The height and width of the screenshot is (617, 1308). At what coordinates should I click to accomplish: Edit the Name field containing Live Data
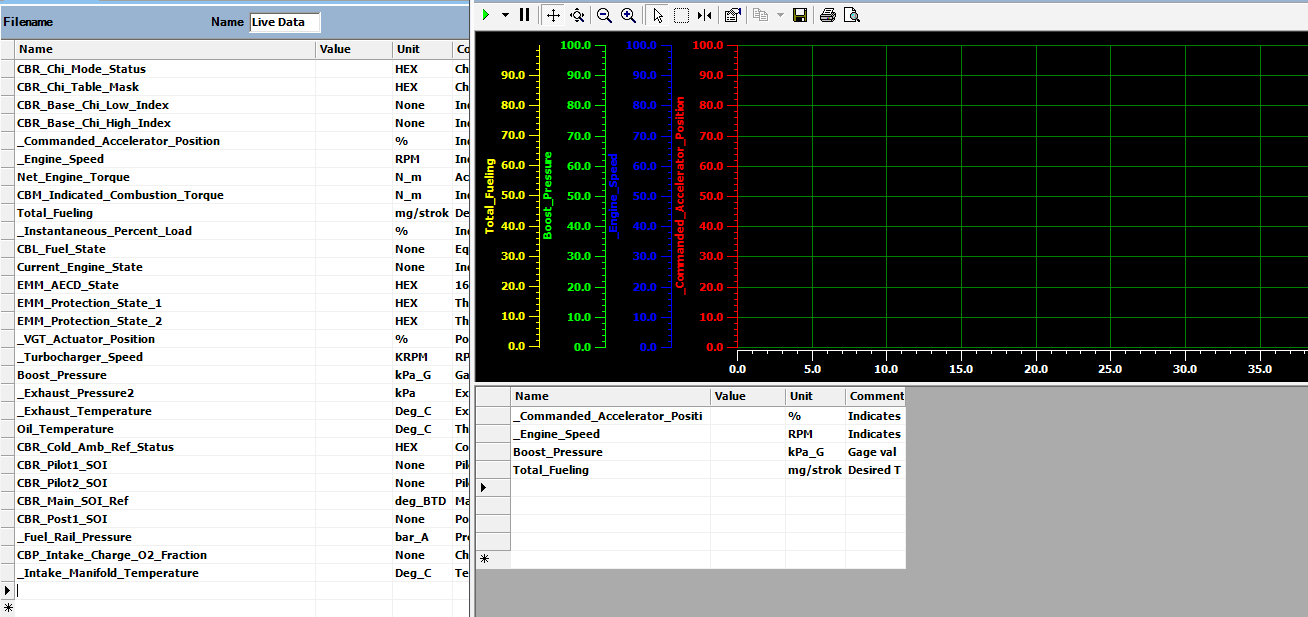pos(285,22)
